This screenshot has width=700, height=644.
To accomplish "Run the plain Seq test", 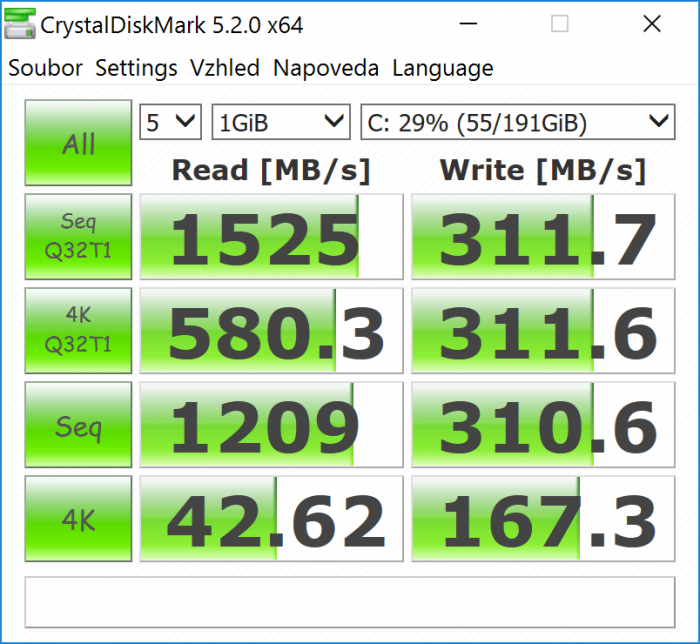I will pos(78,427).
